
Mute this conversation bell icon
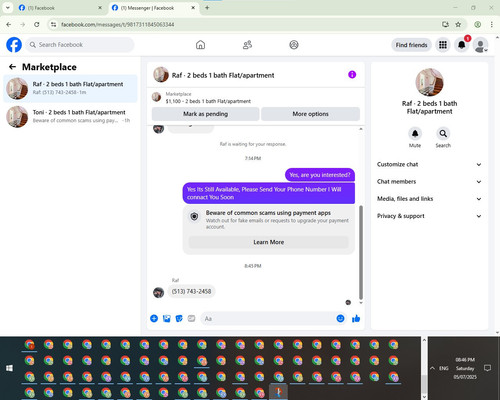point(415,134)
